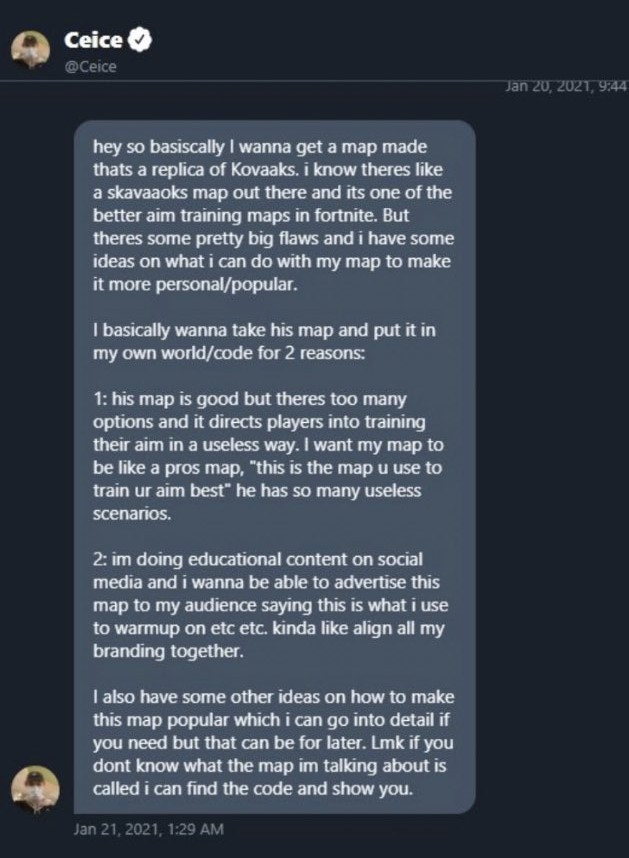629x858 pixels.
Task: Click the last line "called i can find the code"
Action: click(x=253, y=789)
